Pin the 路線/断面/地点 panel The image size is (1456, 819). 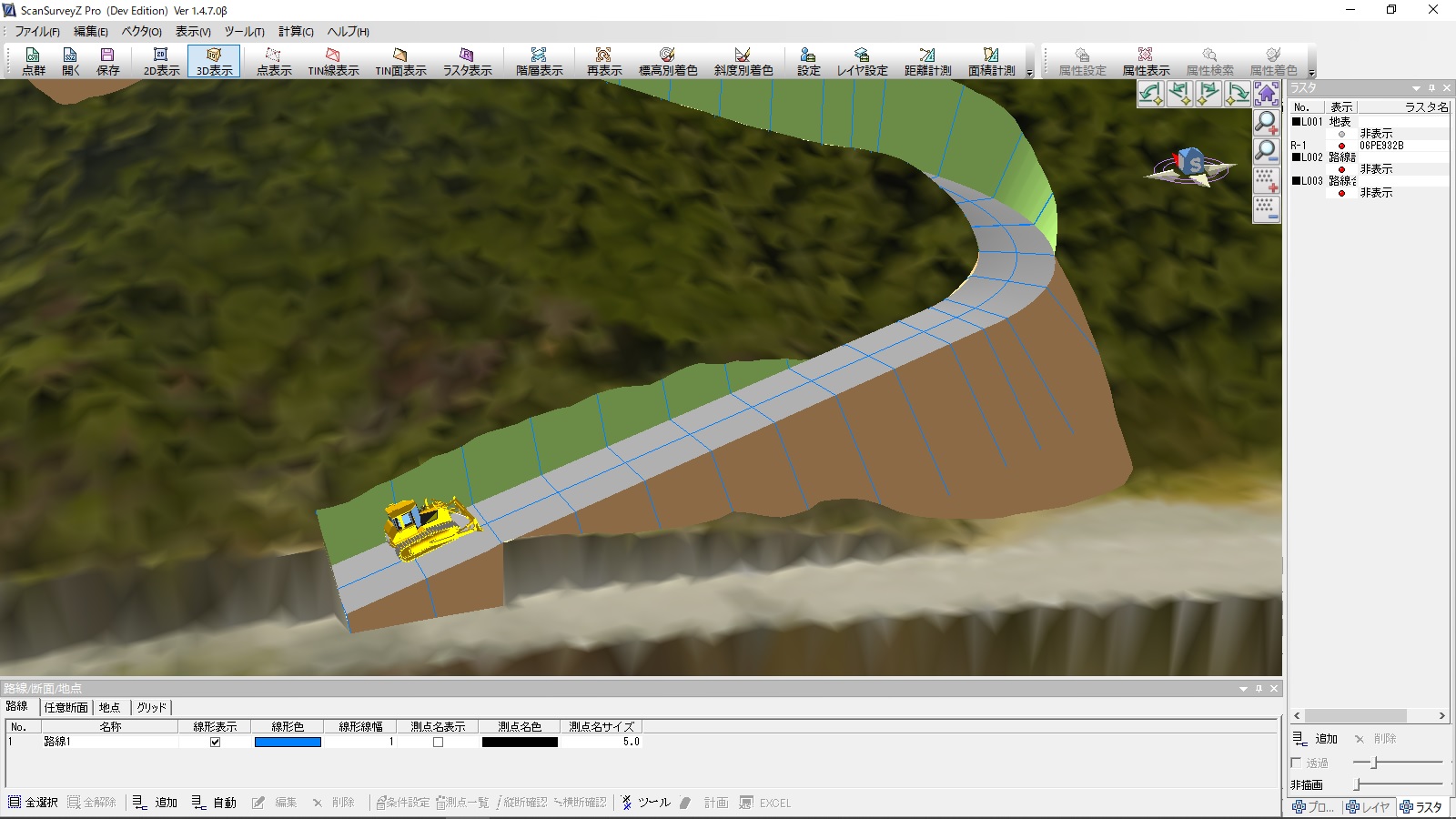(x=1259, y=689)
